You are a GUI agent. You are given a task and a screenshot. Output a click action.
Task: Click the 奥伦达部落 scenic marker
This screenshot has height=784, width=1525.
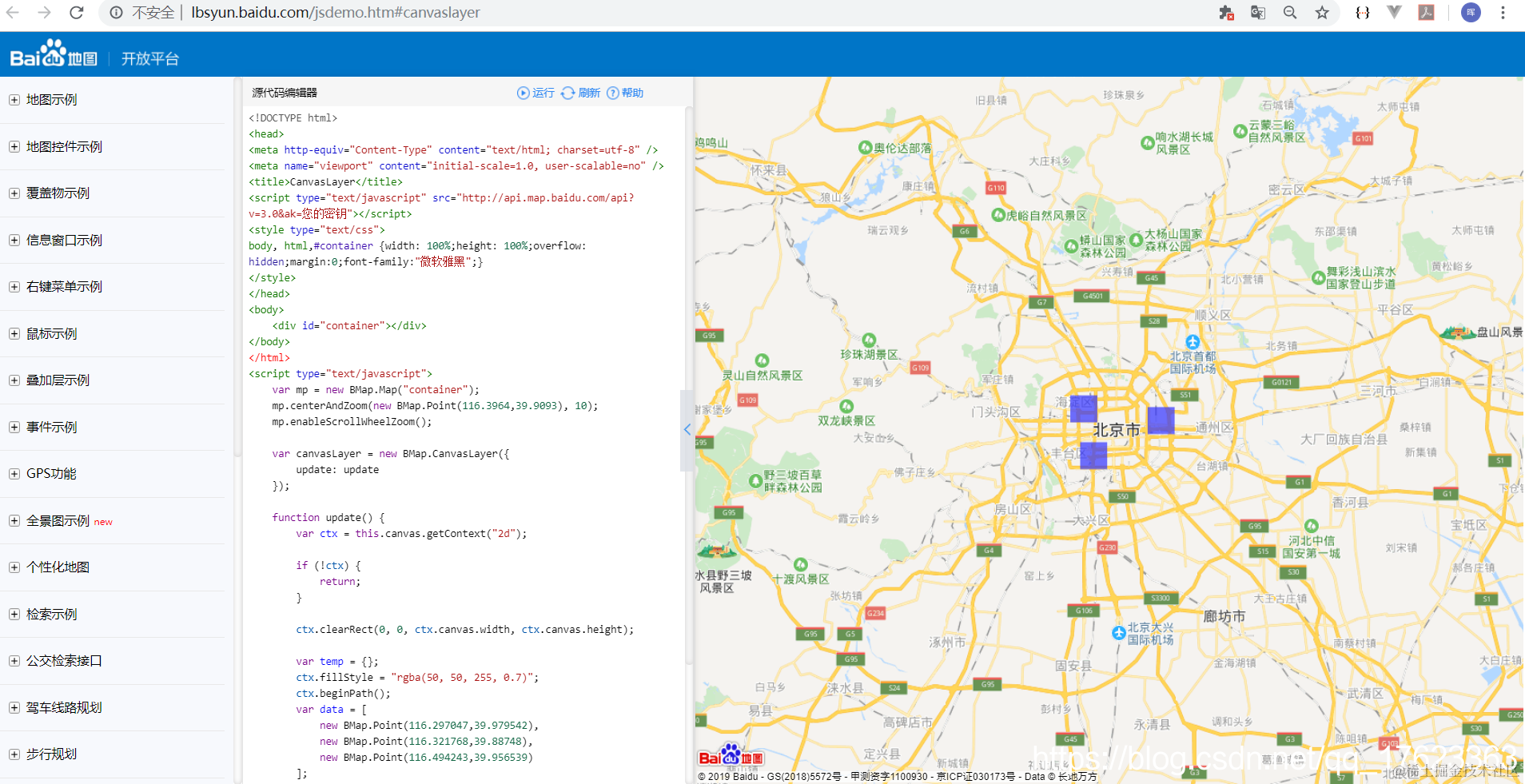tap(865, 147)
